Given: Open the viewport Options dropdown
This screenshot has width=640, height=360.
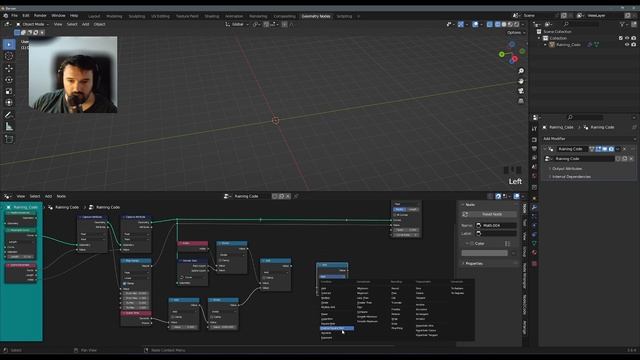Looking at the screenshot, I should click(x=515, y=33).
